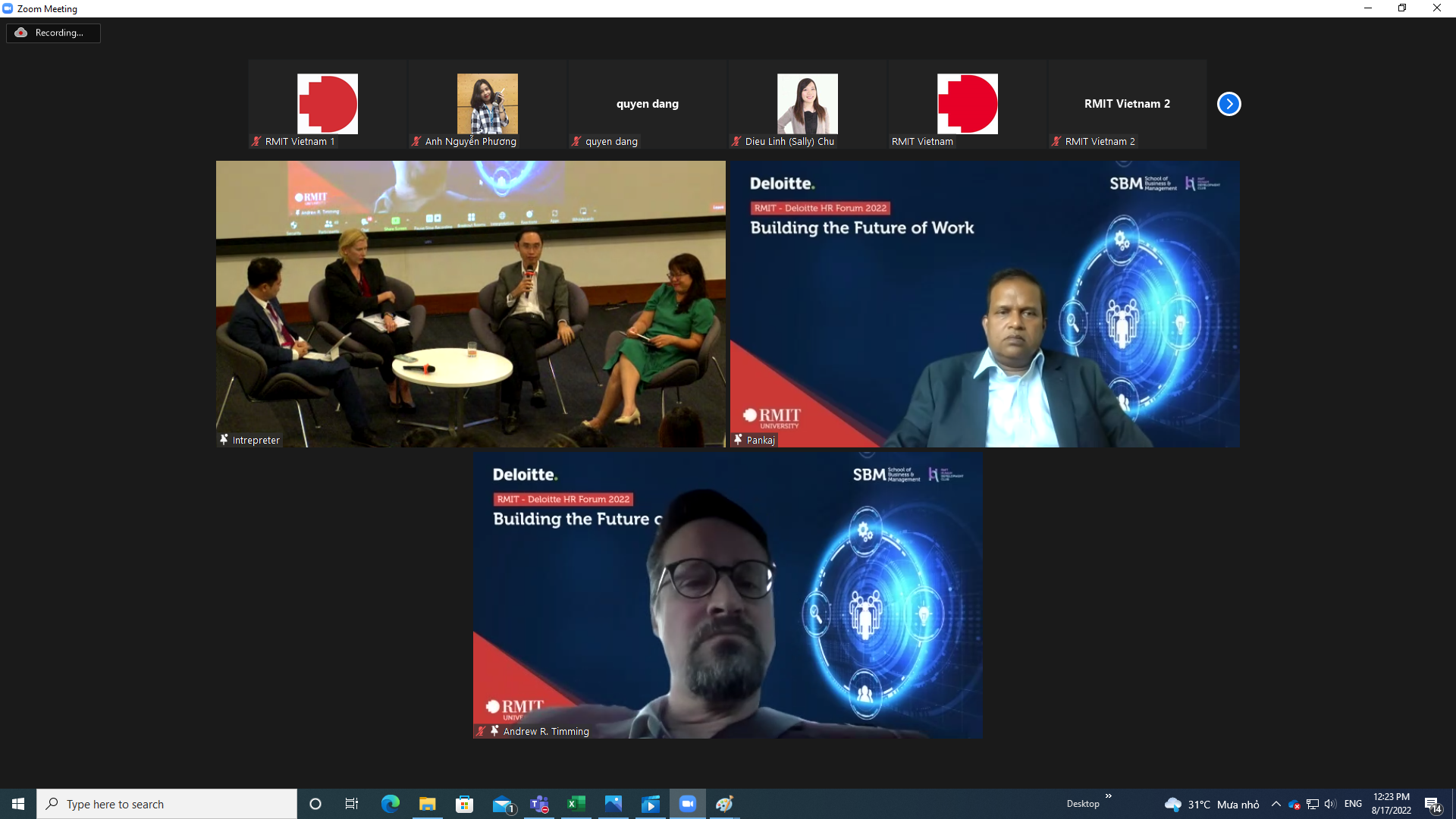1456x819 pixels.
Task: Click the OneDrive tray icon
Action: (x=1294, y=804)
